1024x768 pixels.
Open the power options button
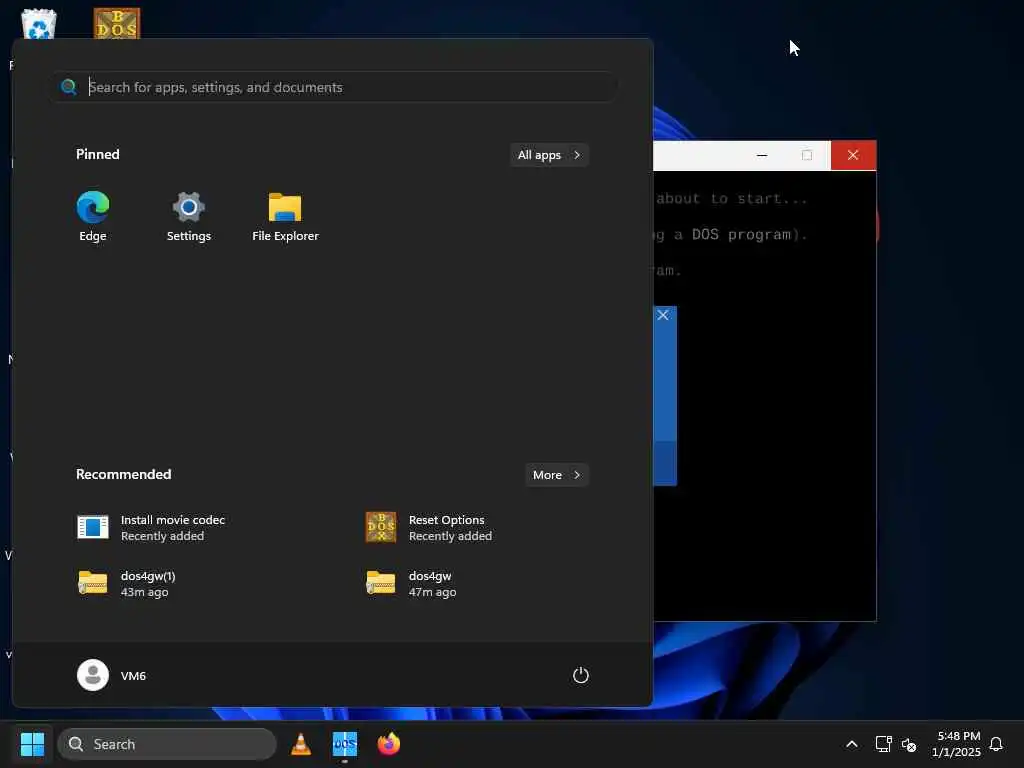(x=581, y=675)
